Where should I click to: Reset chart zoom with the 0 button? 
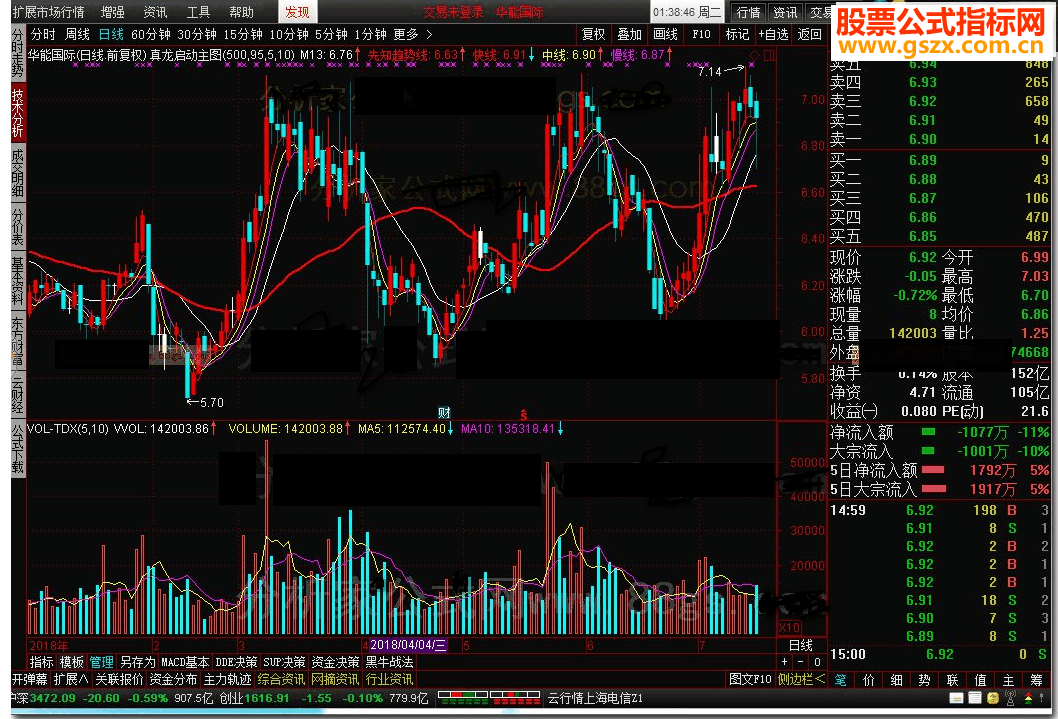[817, 662]
